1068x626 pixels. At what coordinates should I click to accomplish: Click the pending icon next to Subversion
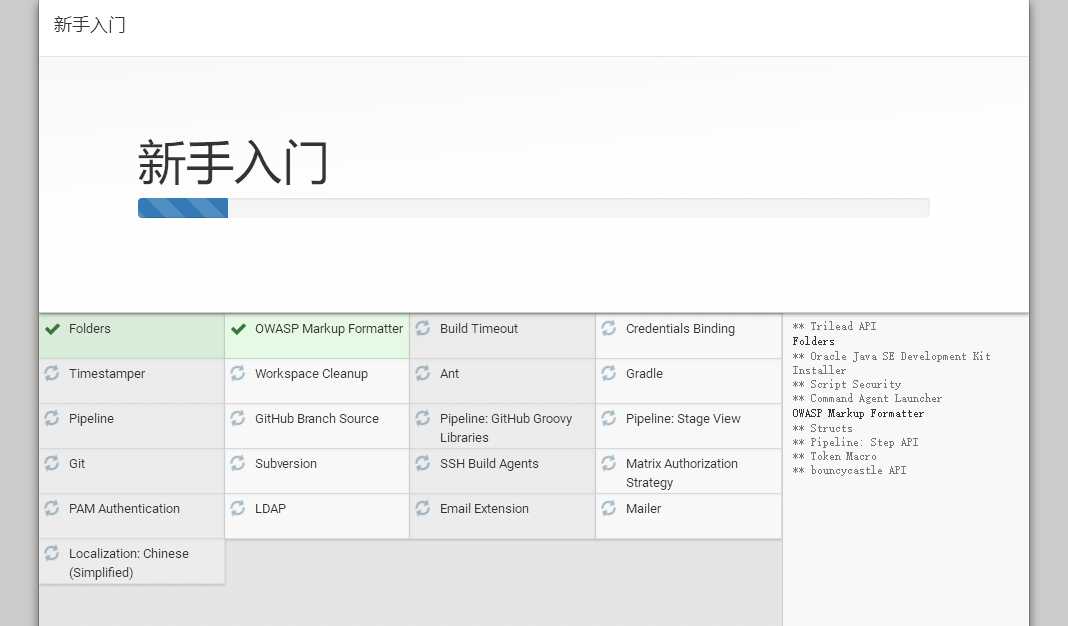point(238,463)
